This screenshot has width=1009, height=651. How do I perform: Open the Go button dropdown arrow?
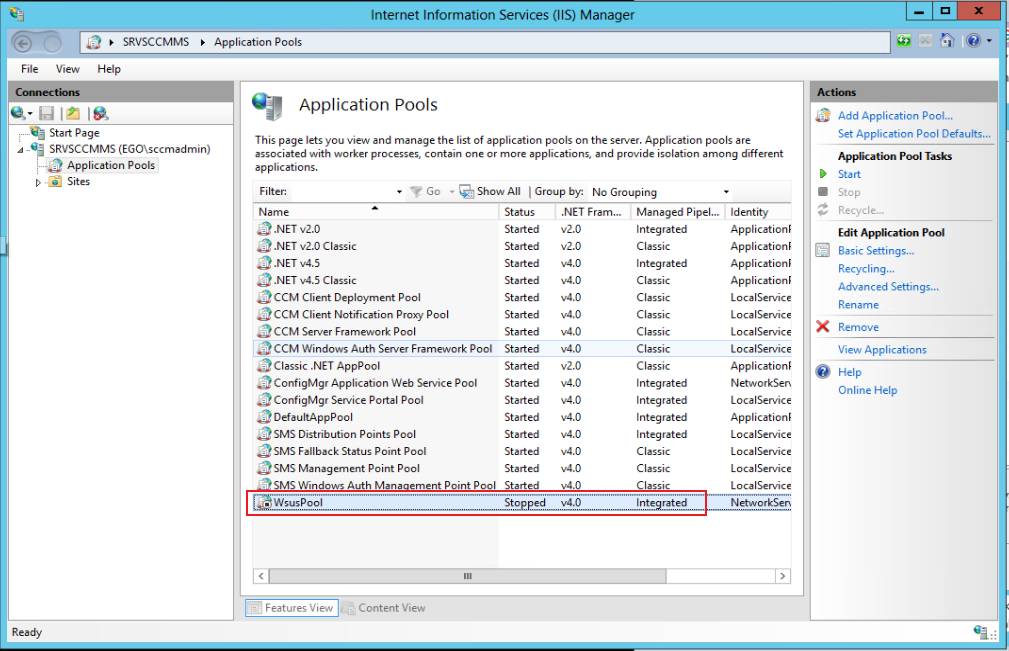[452, 192]
